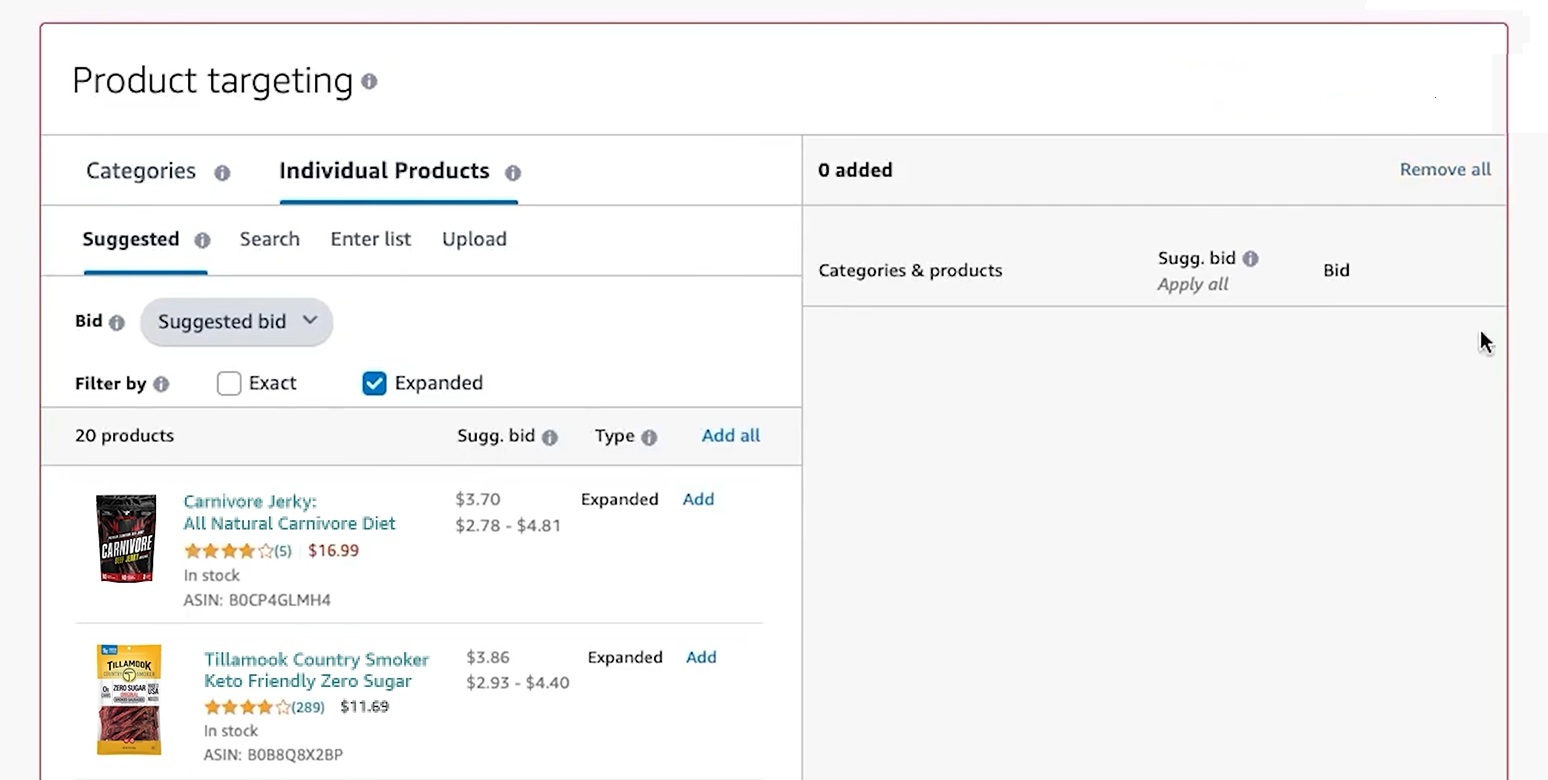Click the ASIN B0B8Q8X2BP text
Viewport: 1548px width, 780px height.
click(x=273, y=755)
